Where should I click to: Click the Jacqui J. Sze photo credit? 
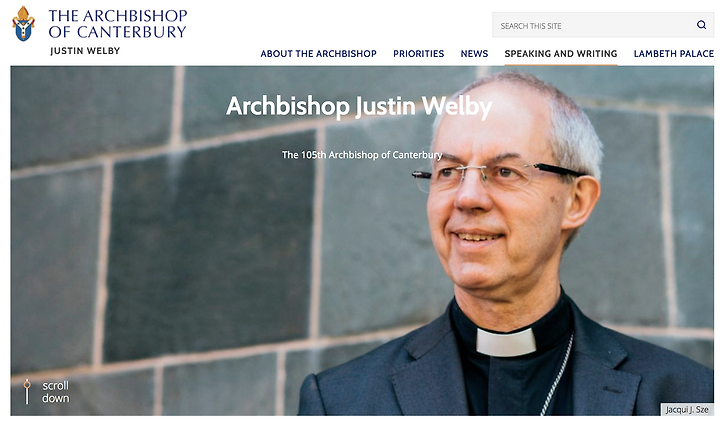(687, 409)
